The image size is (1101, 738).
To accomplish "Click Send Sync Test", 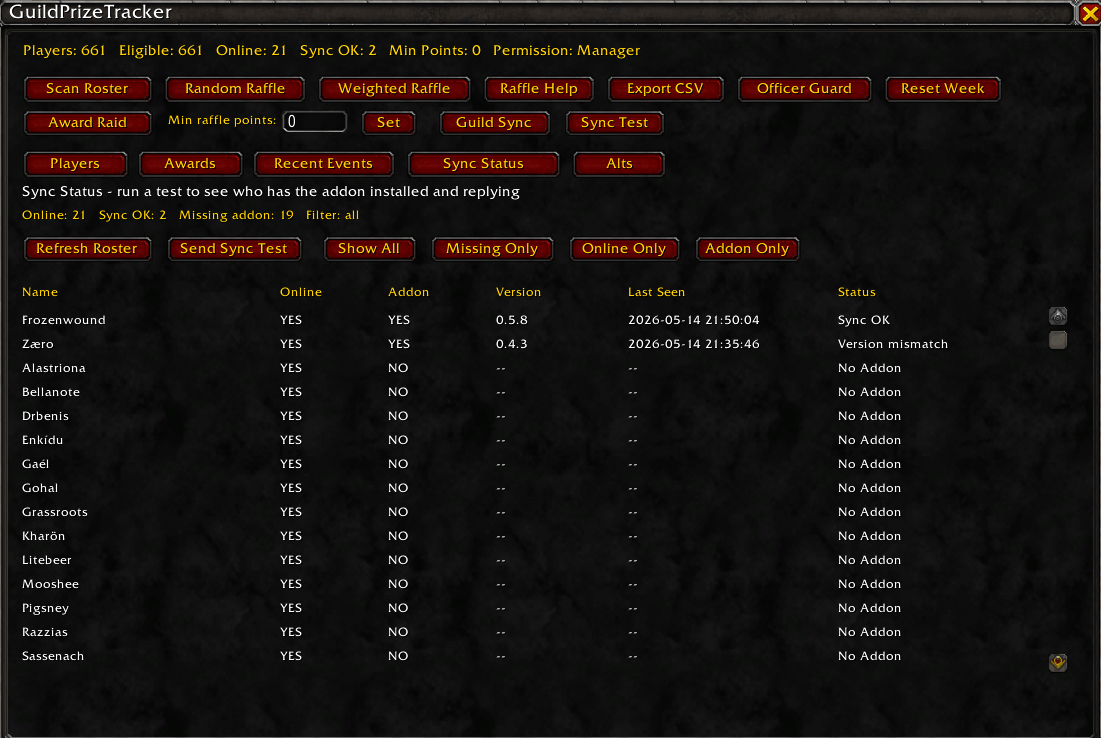I will point(234,249).
